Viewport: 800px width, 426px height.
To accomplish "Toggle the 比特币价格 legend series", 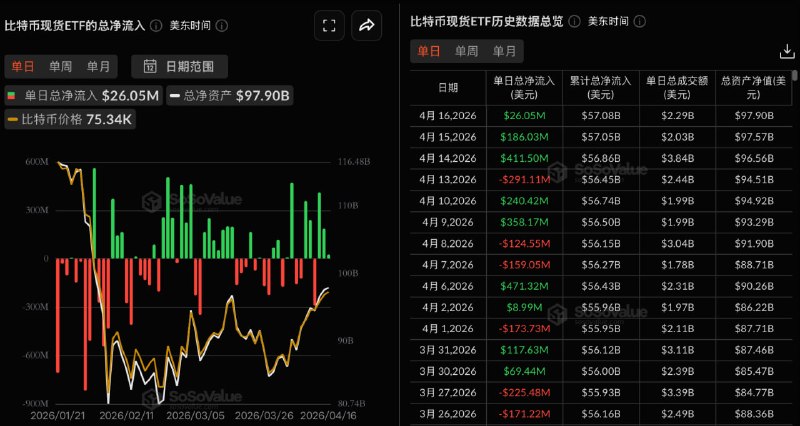I will (70, 120).
